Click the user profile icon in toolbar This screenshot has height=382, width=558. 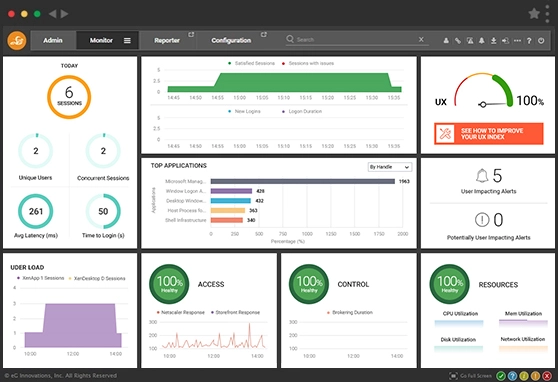tap(446, 41)
